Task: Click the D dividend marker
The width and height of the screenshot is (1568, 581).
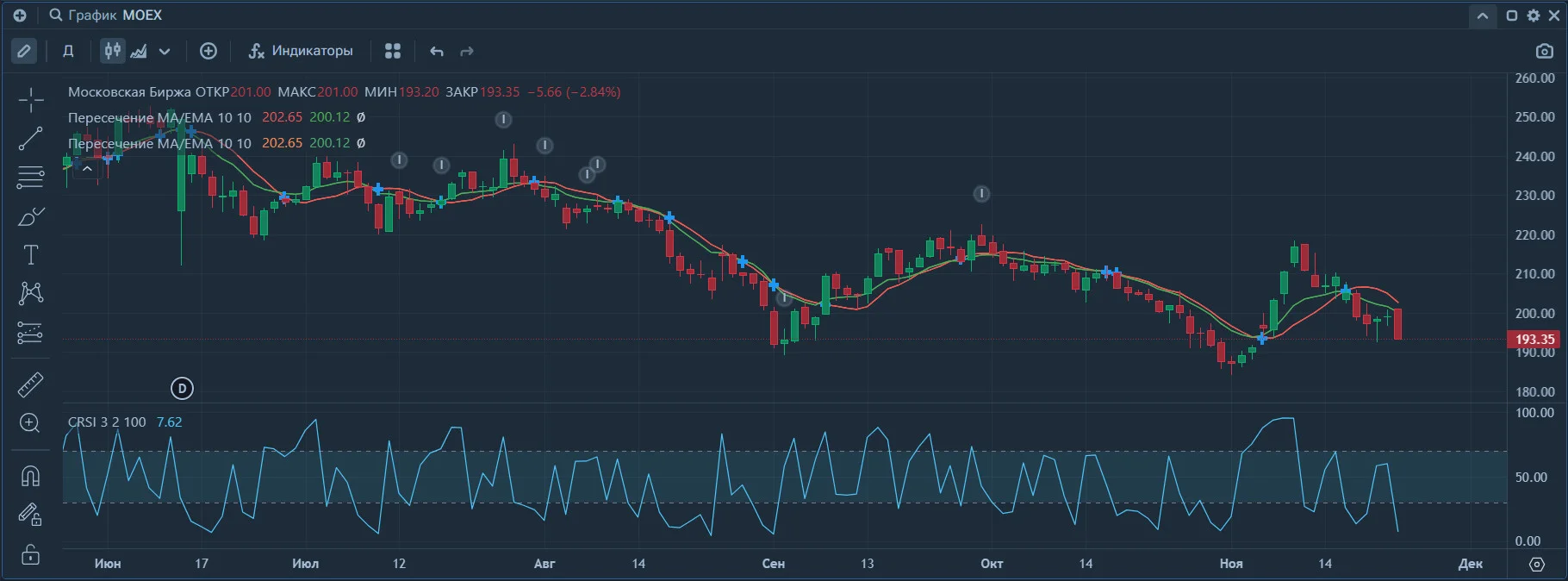Action: click(182, 389)
